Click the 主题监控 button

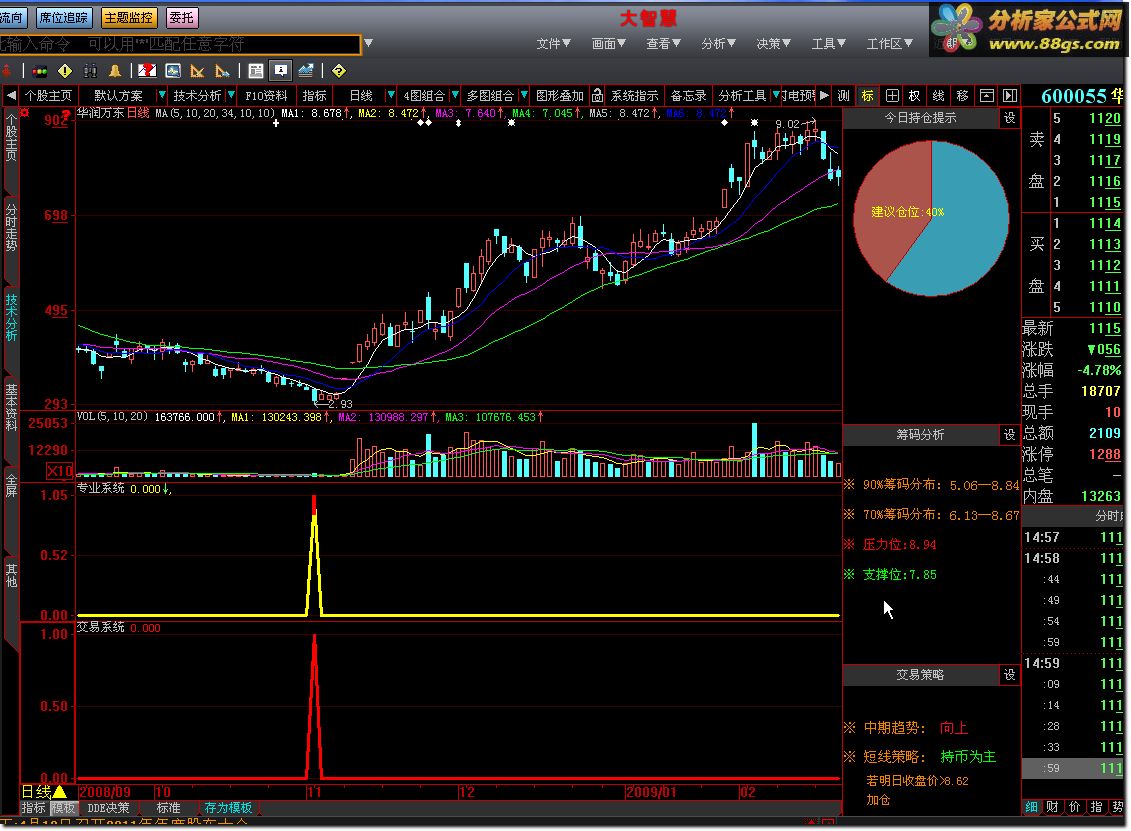pos(128,17)
